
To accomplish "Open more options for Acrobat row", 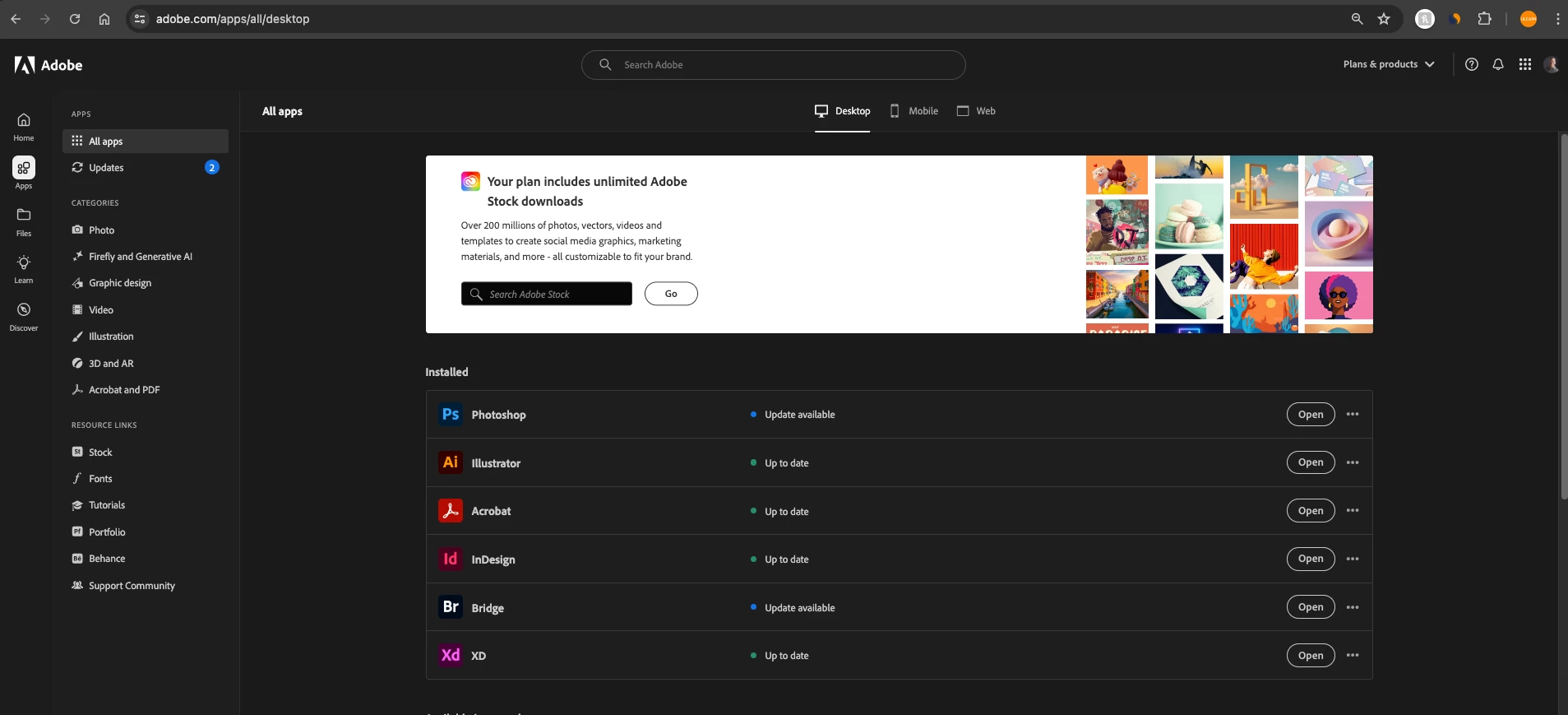I will pyautogui.click(x=1353, y=511).
